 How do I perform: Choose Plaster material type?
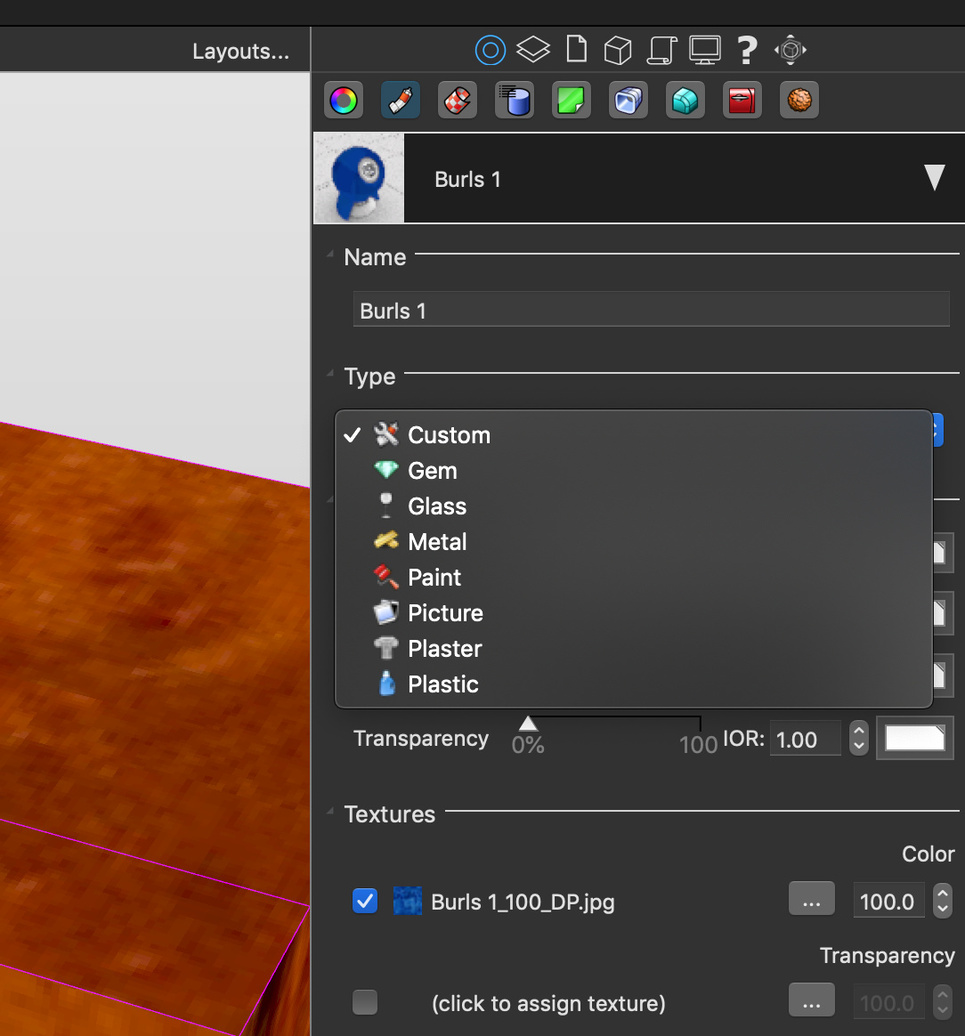(634, 649)
